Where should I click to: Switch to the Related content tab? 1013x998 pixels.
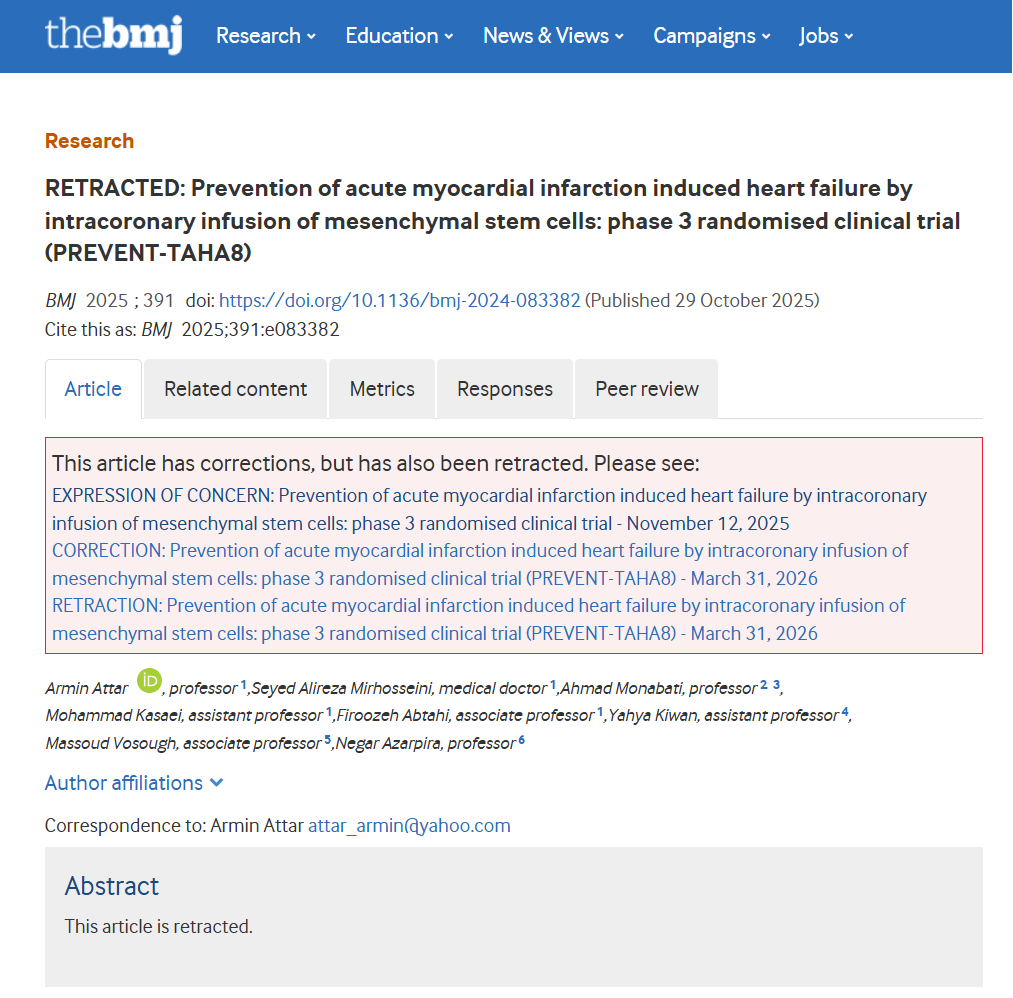(236, 389)
